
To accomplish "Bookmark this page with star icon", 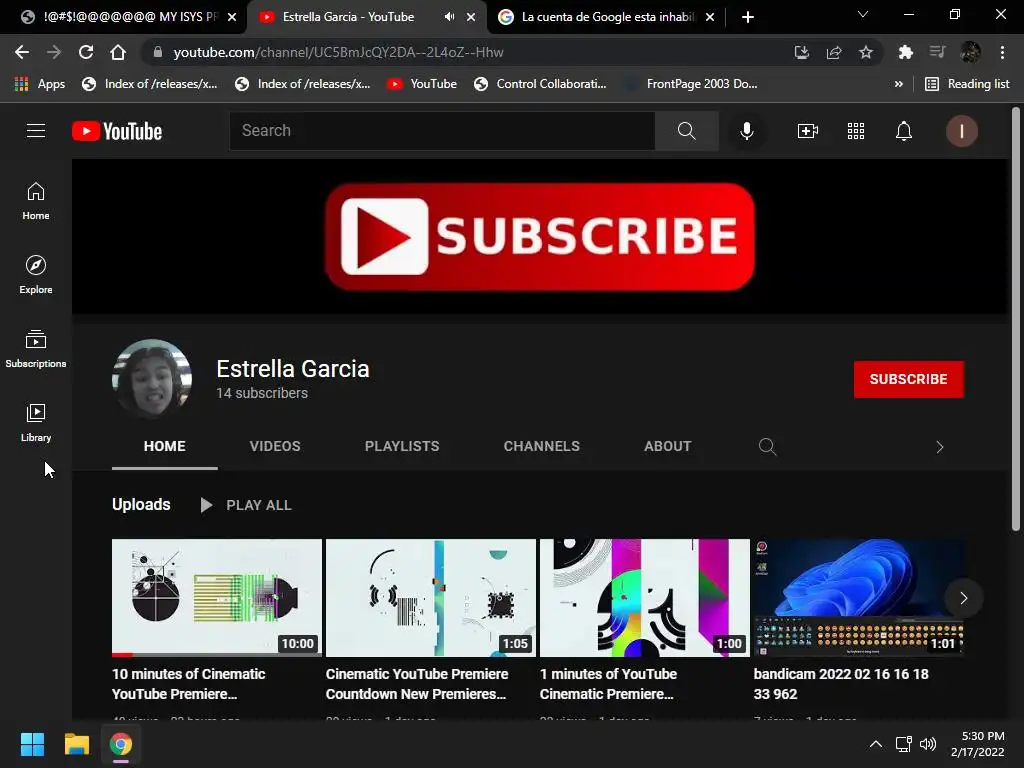I will pos(866,52).
